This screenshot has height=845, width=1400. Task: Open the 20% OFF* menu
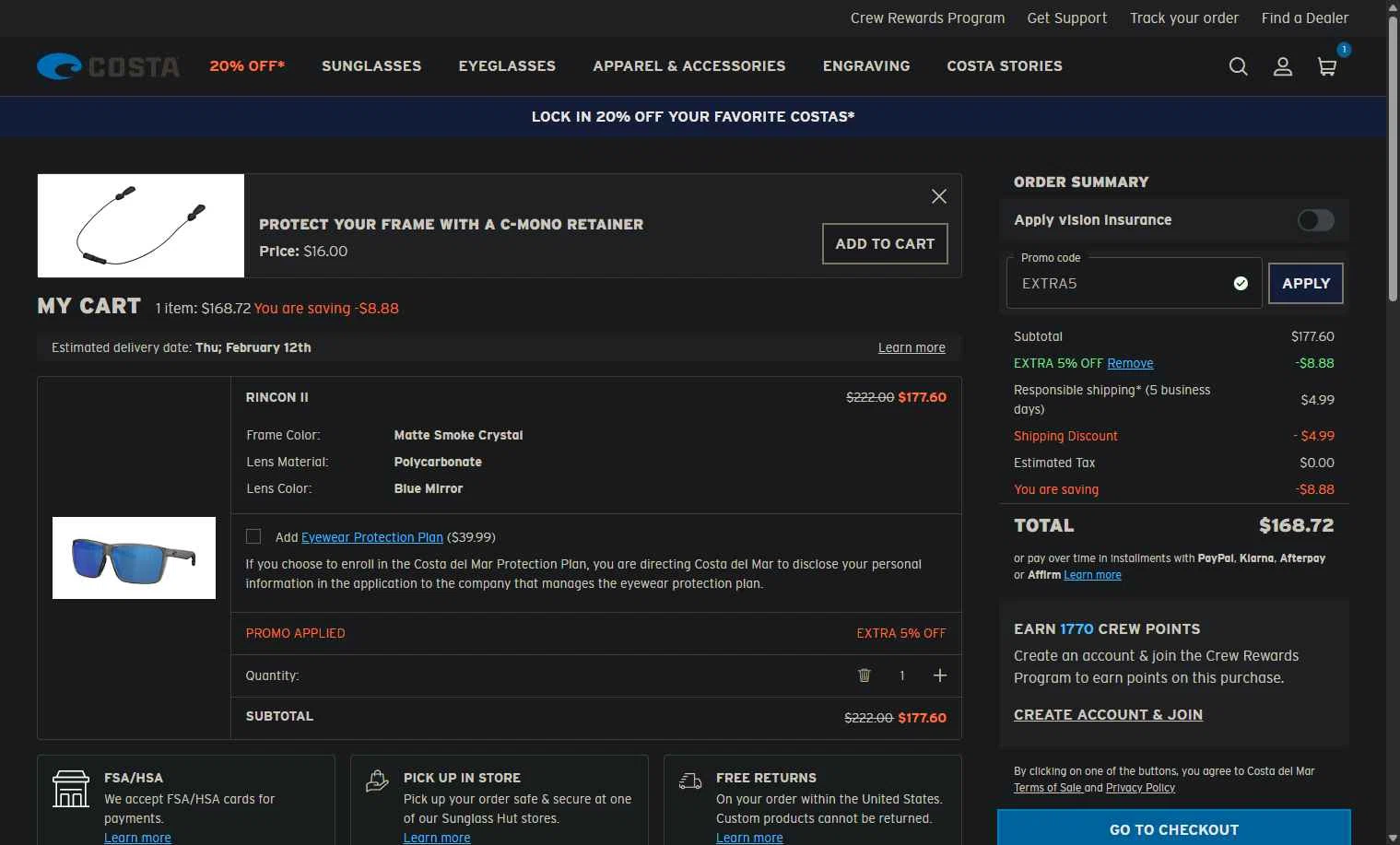point(247,66)
